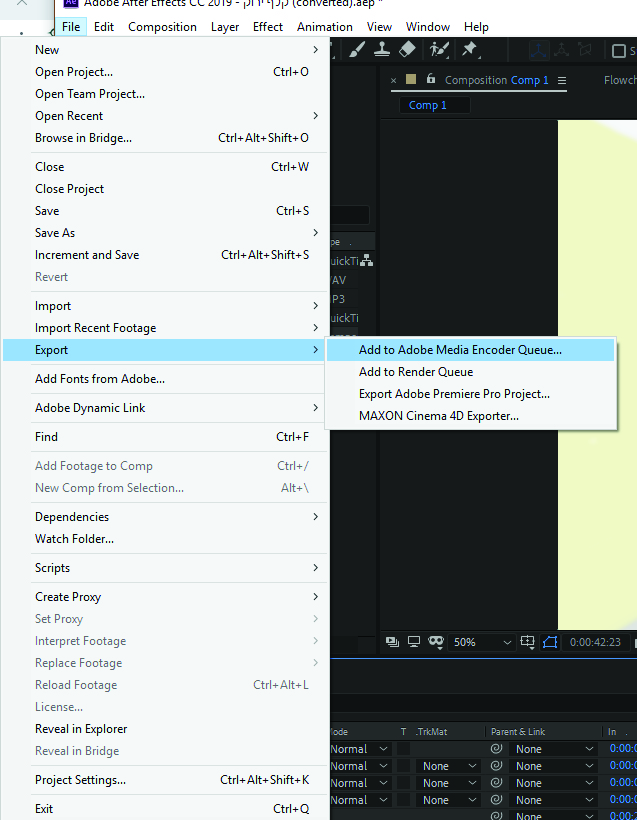
Task: Select MAXON Cinema 4D Exporter
Action: (x=470, y=416)
